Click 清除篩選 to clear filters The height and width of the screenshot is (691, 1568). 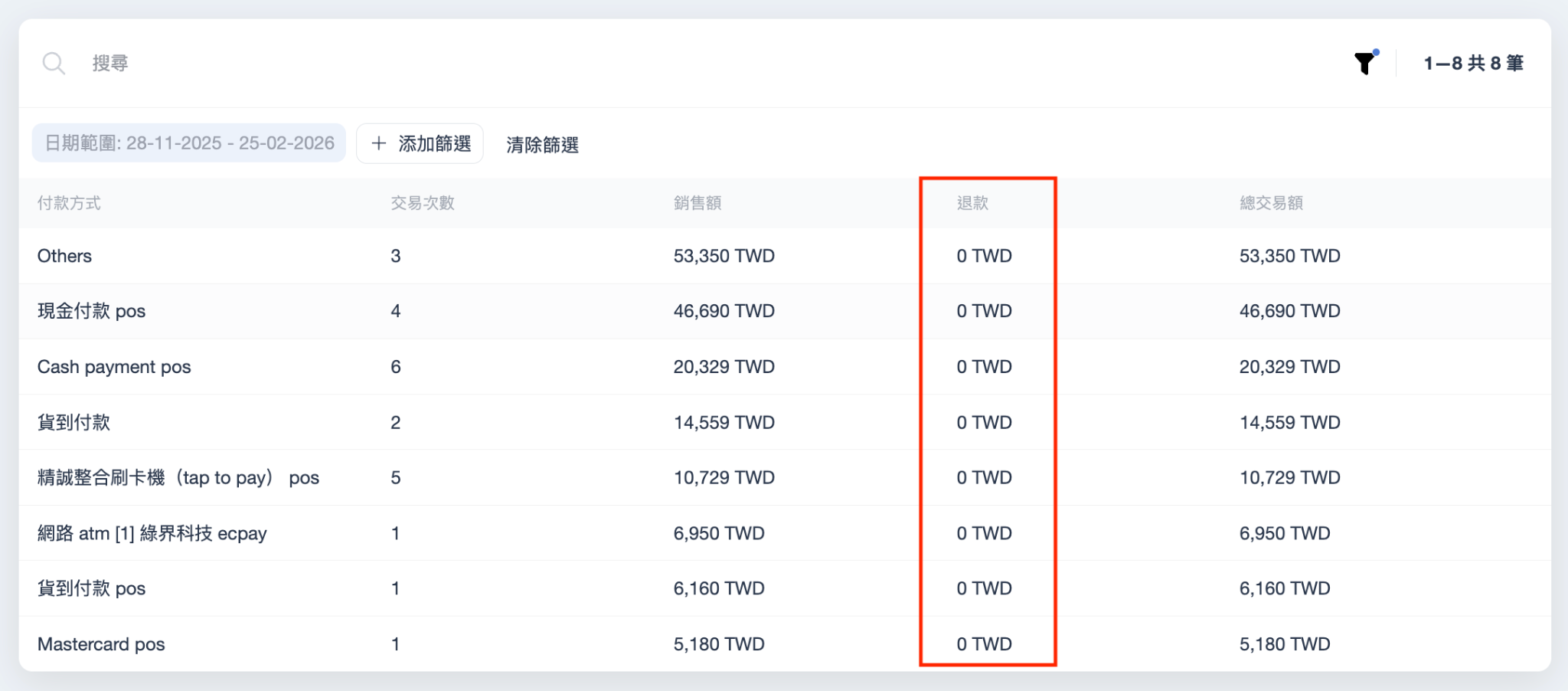point(542,145)
